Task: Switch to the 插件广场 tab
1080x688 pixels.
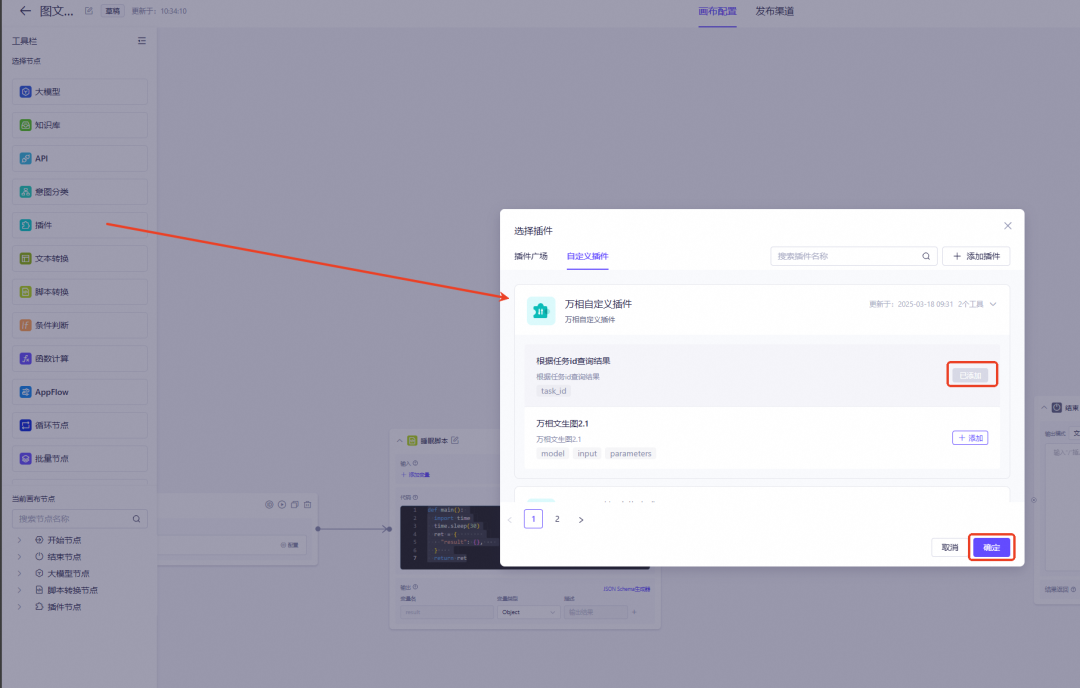Action: click(x=530, y=256)
